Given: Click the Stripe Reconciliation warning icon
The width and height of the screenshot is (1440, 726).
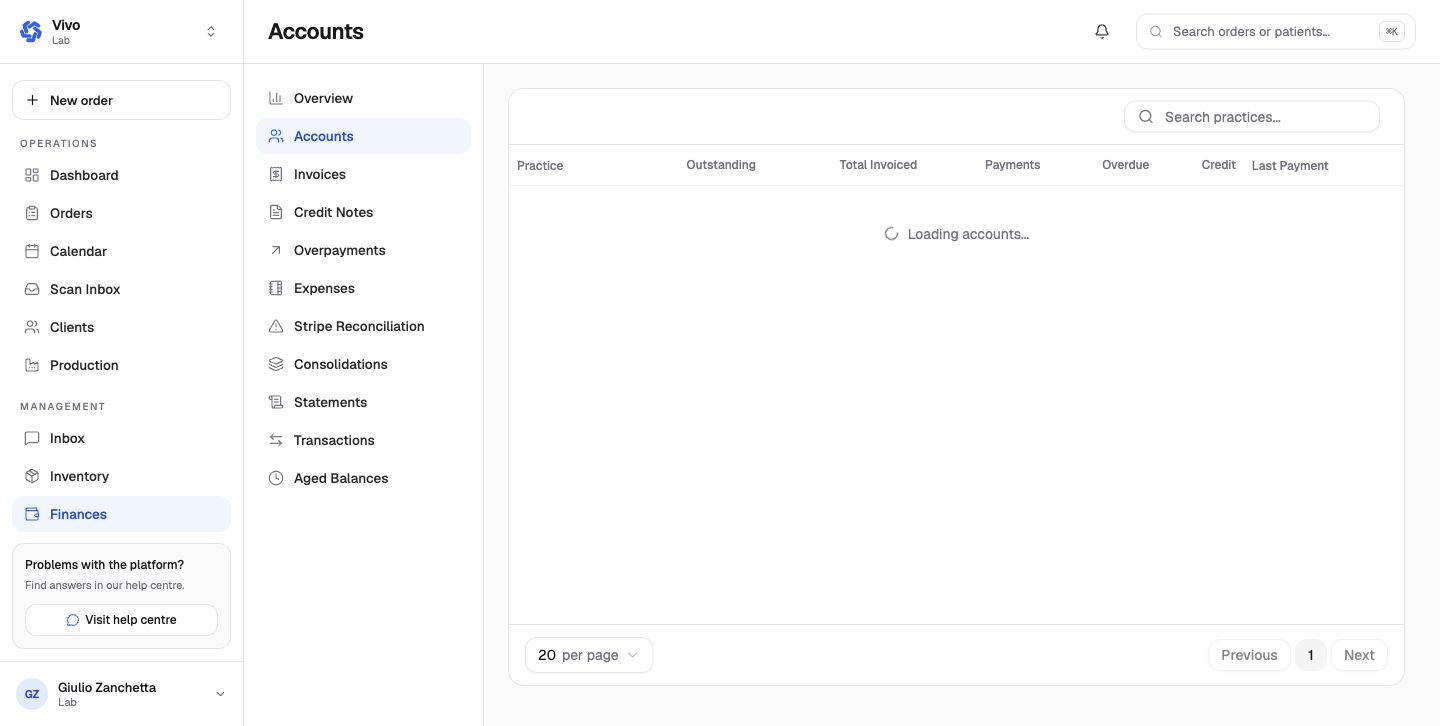Looking at the screenshot, I should 276,326.
